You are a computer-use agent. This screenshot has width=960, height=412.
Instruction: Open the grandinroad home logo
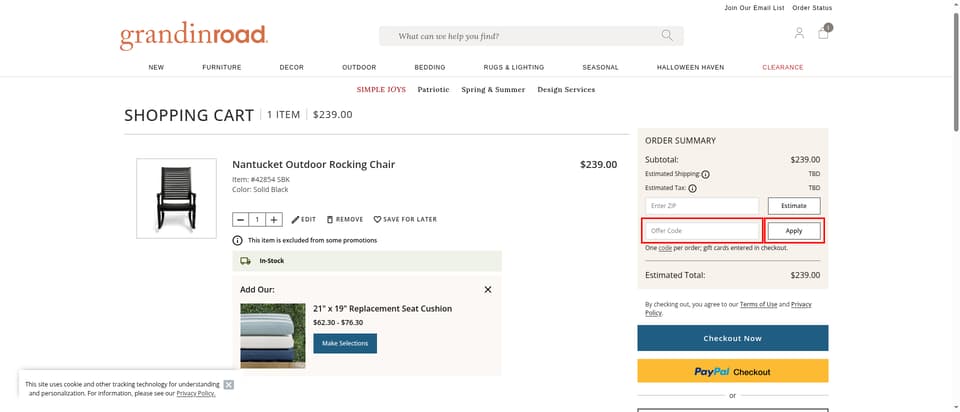point(193,37)
